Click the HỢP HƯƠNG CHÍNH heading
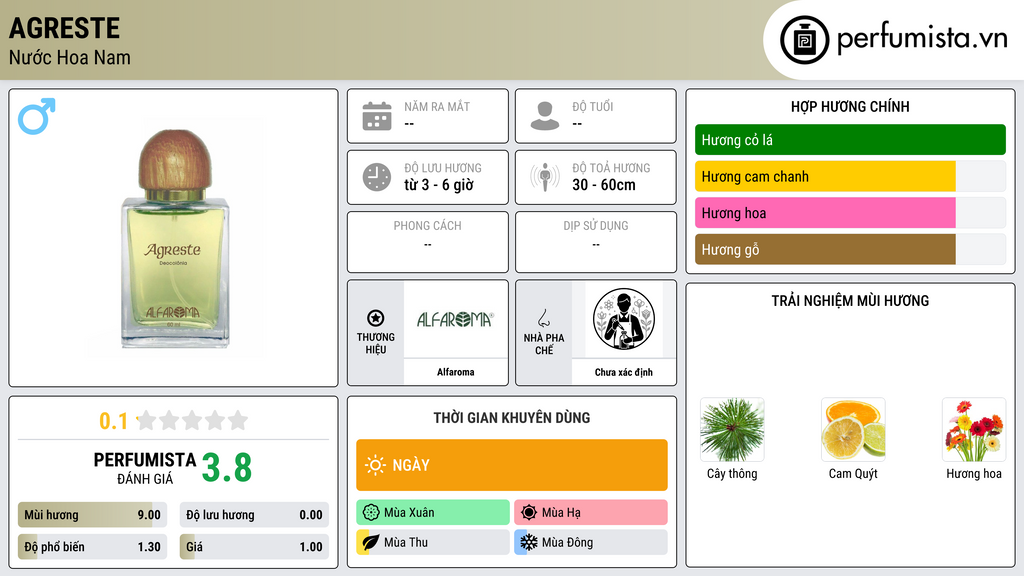The image size is (1024, 576). [x=850, y=106]
